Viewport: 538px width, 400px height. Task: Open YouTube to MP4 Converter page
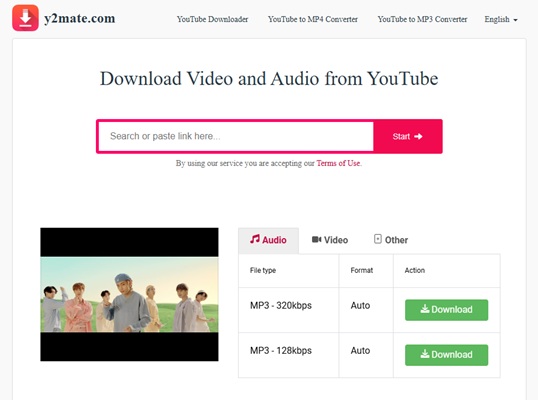(313, 19)
